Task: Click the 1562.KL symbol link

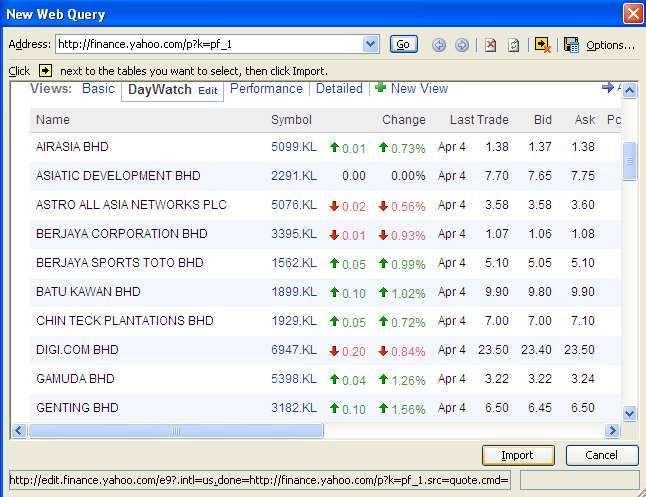Action: coord(294,263)
